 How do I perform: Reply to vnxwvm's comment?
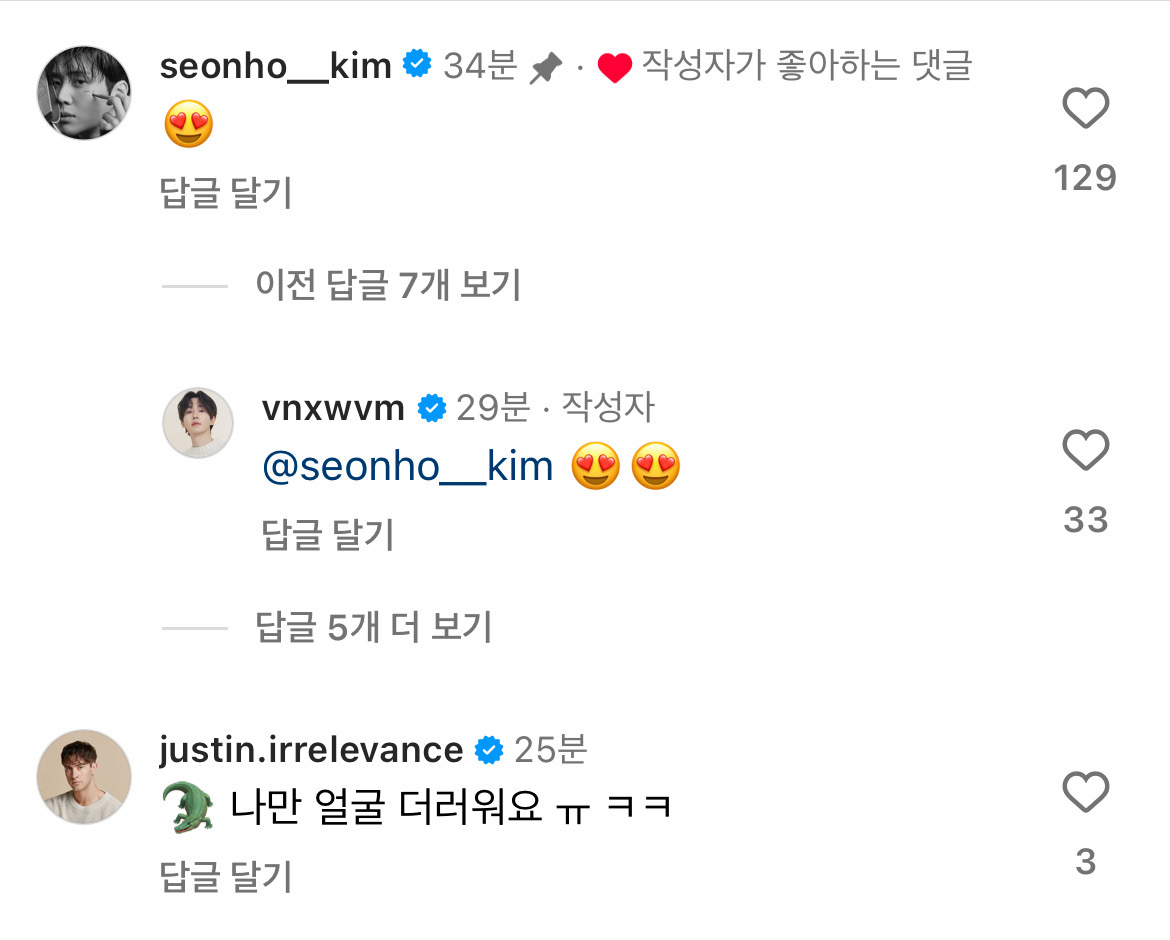328,535
